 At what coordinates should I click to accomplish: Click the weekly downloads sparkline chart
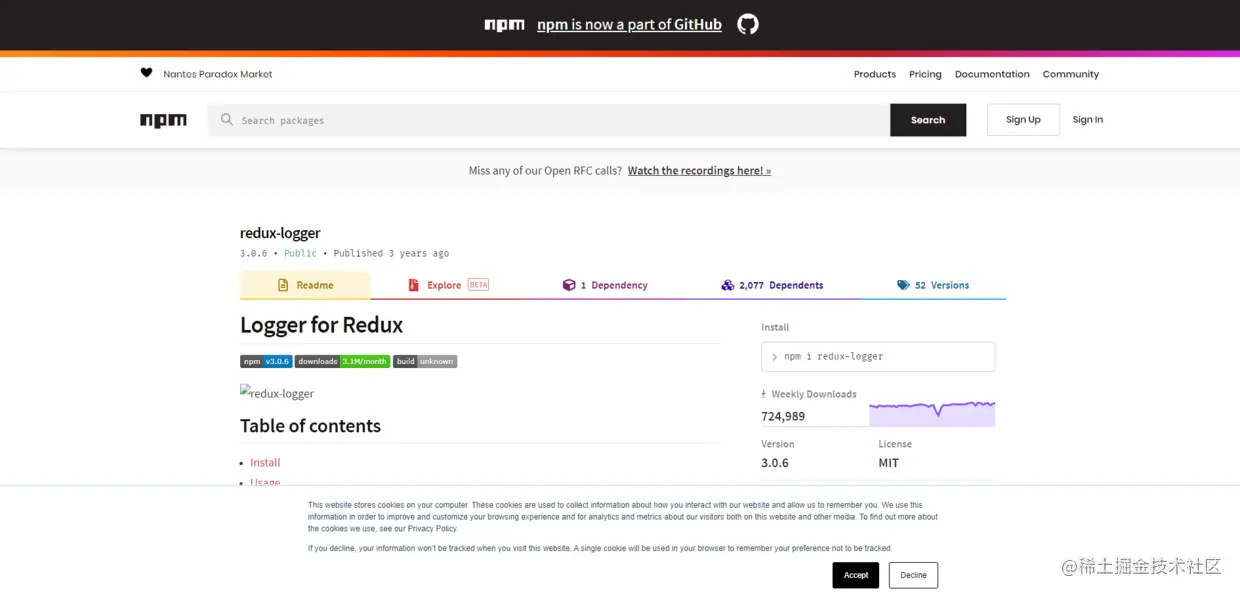[x=932, y=413]
